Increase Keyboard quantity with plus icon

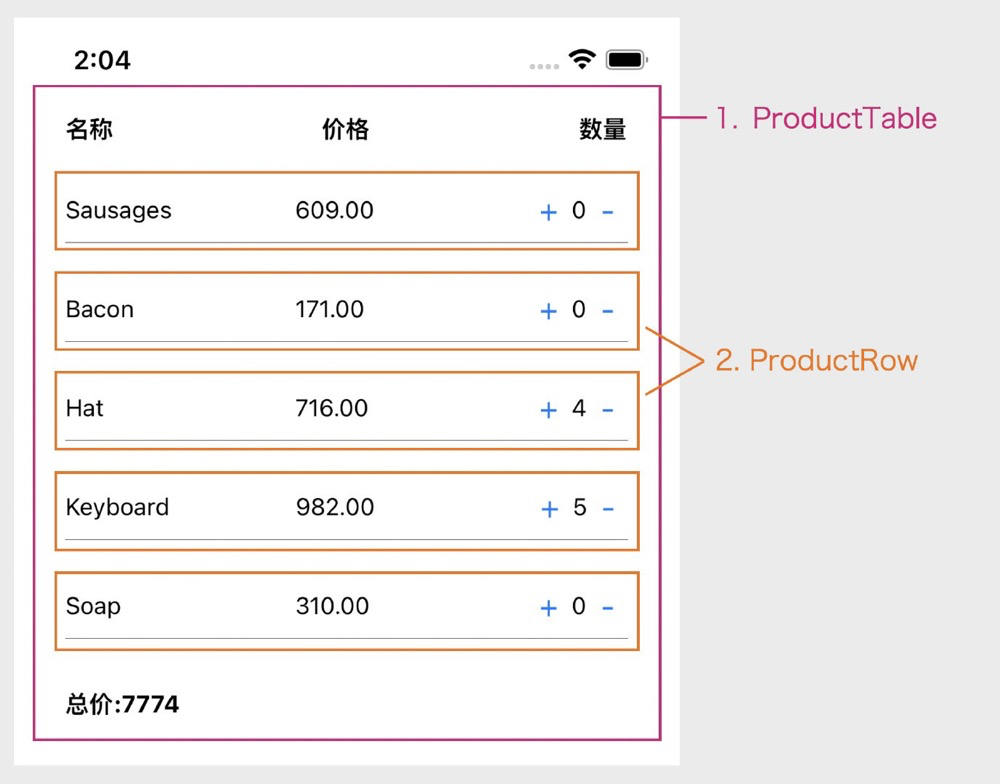[x=548, y=509]
